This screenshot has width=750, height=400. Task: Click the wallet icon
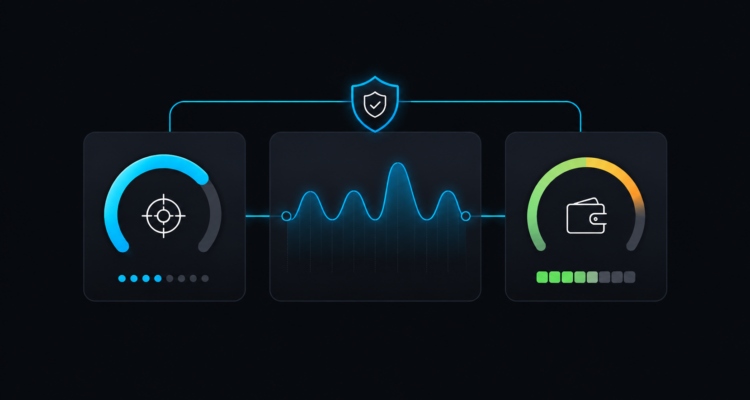pyautogui.click(x=586, y=216)
